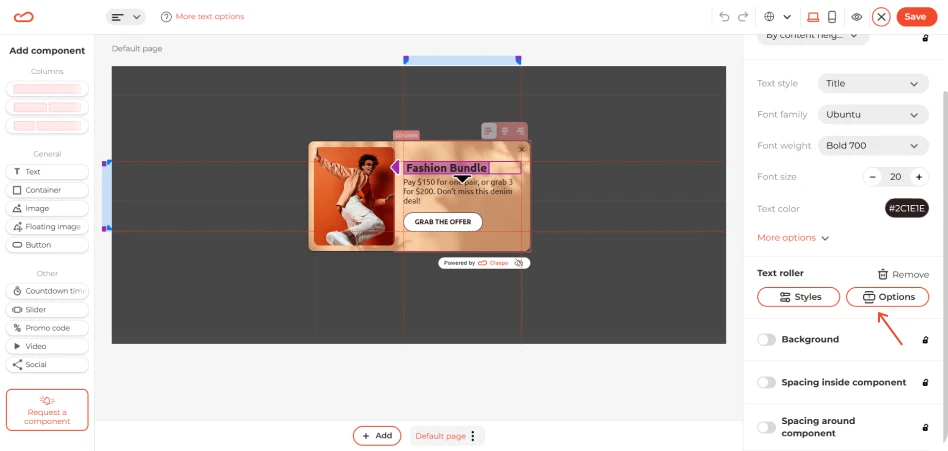948x451 pixels.
Task: Open text color swatch #2C1E1E
Action: click(907, 209)
